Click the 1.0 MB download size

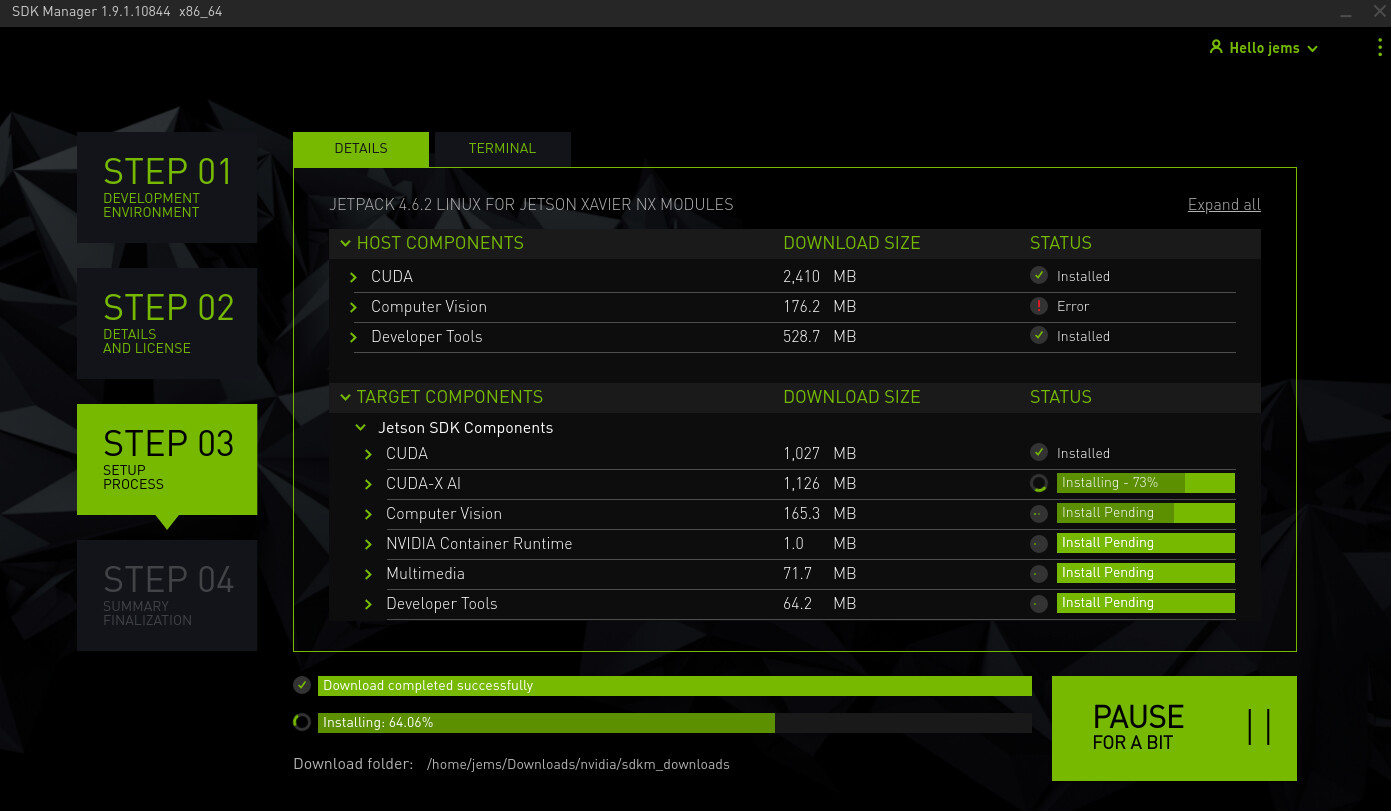(819, 544)
